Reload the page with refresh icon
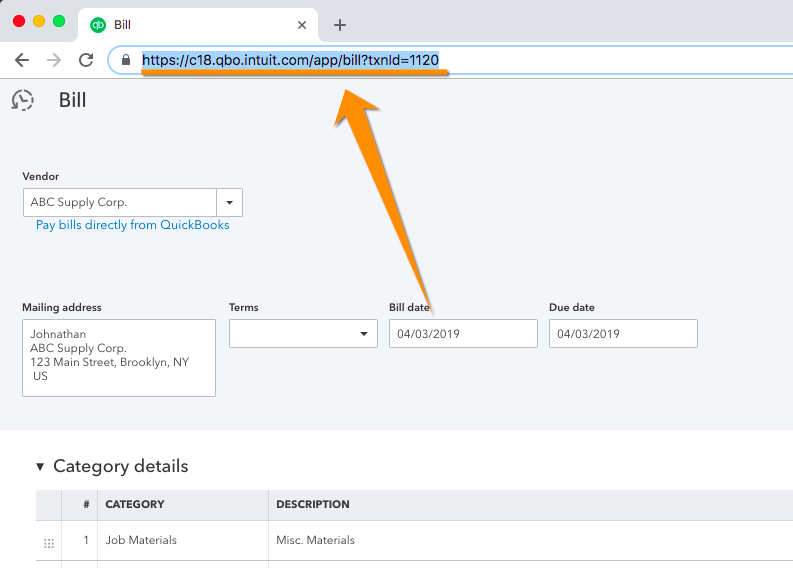793x569 pixels. click(86, 60)
